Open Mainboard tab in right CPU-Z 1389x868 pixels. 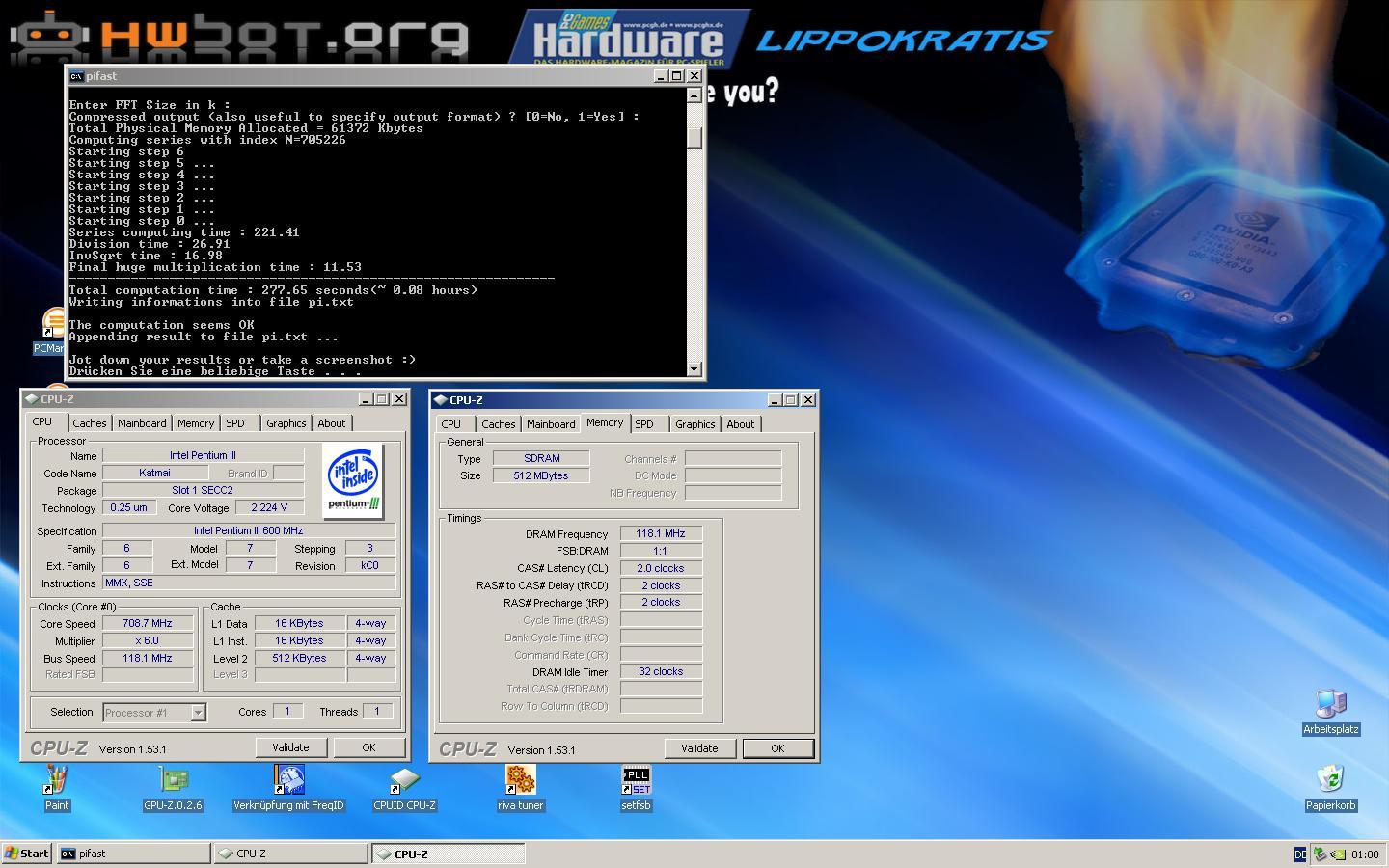pos(551,424)
